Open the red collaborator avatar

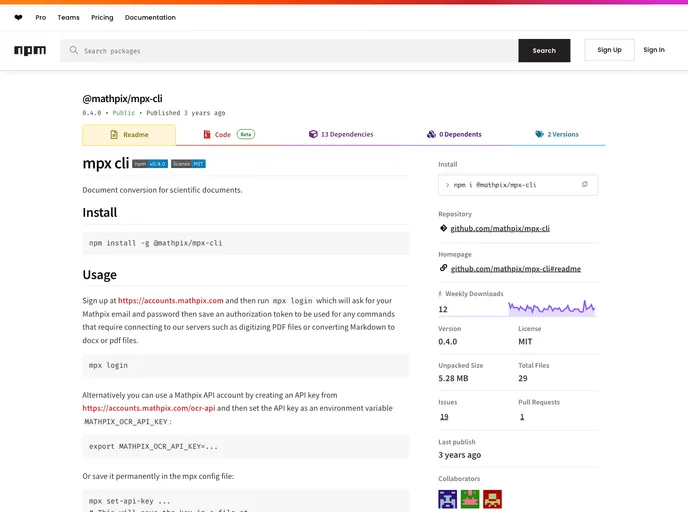click(492, 499)
